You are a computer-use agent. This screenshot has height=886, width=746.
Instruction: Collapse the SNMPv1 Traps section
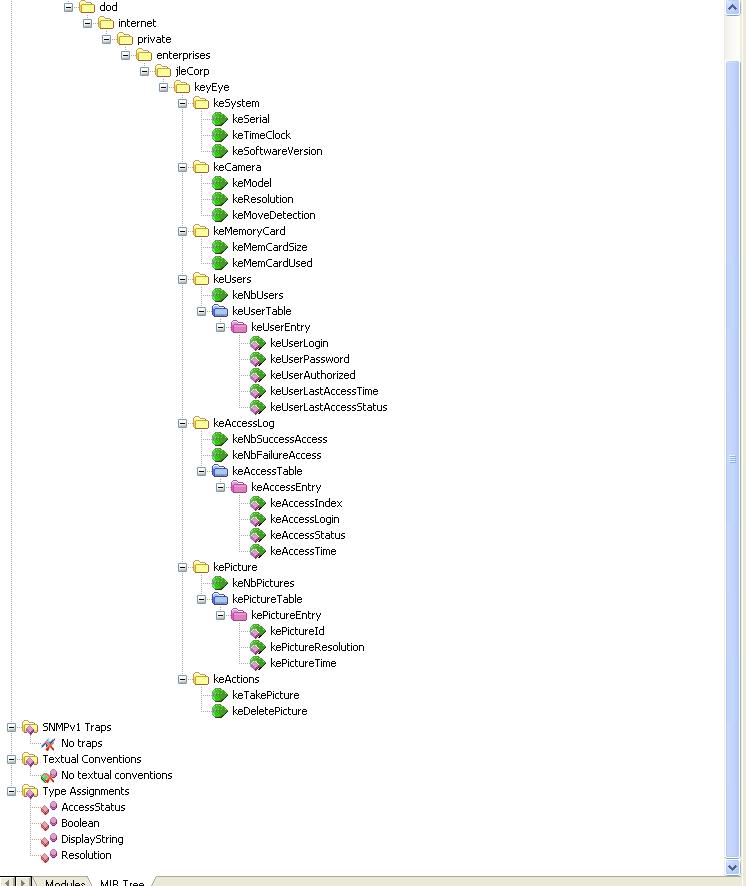click(12, 727)
